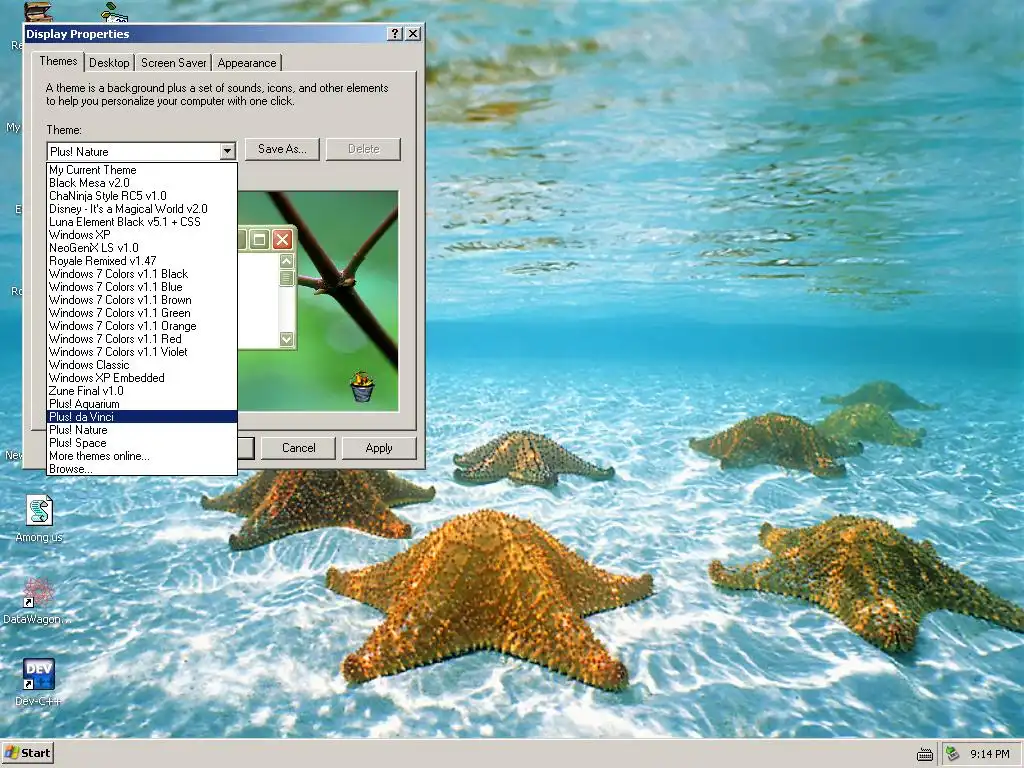The image size is (1024, 768).
Task: Select highlighted Plus! da Vinci theme
Action: pos(142,417)
